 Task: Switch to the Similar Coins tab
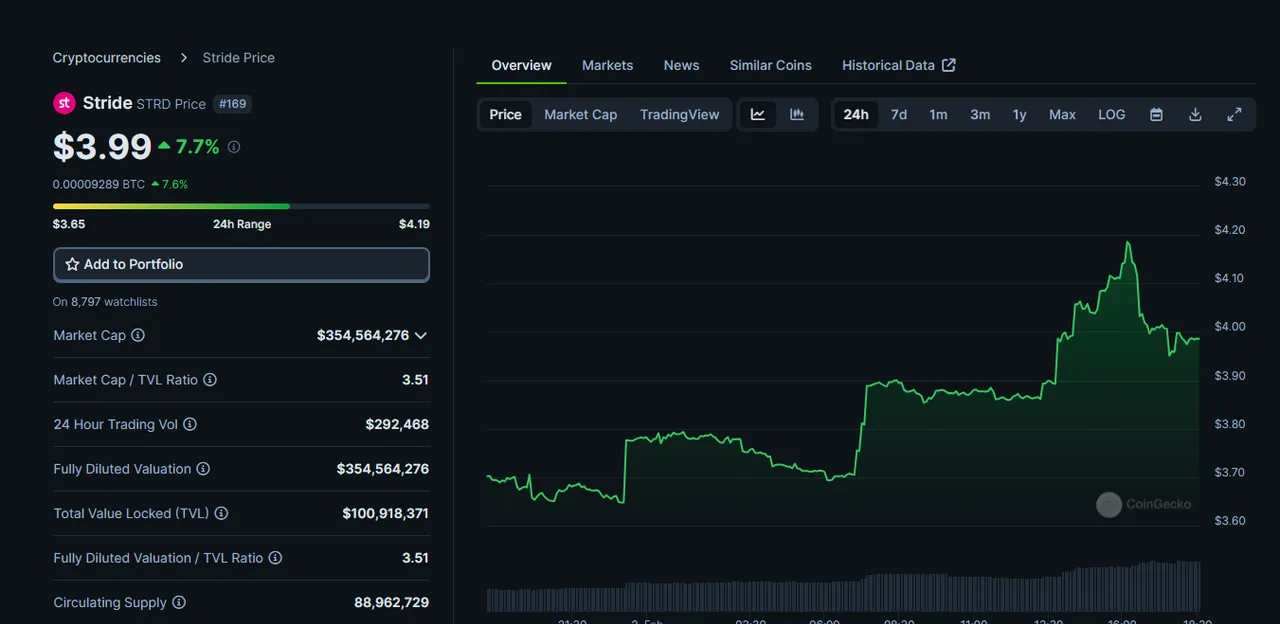click(x=770, y=65)
